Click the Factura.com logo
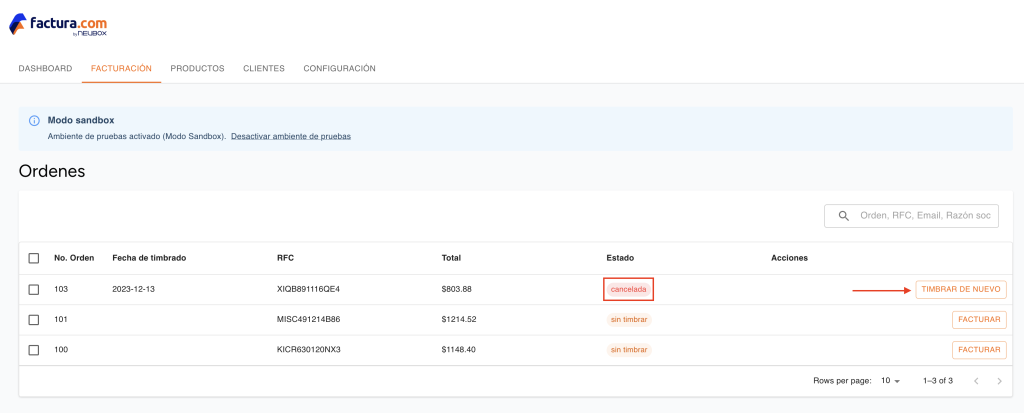This screenshot has width=1024, height=413. [x=57, y=25]
